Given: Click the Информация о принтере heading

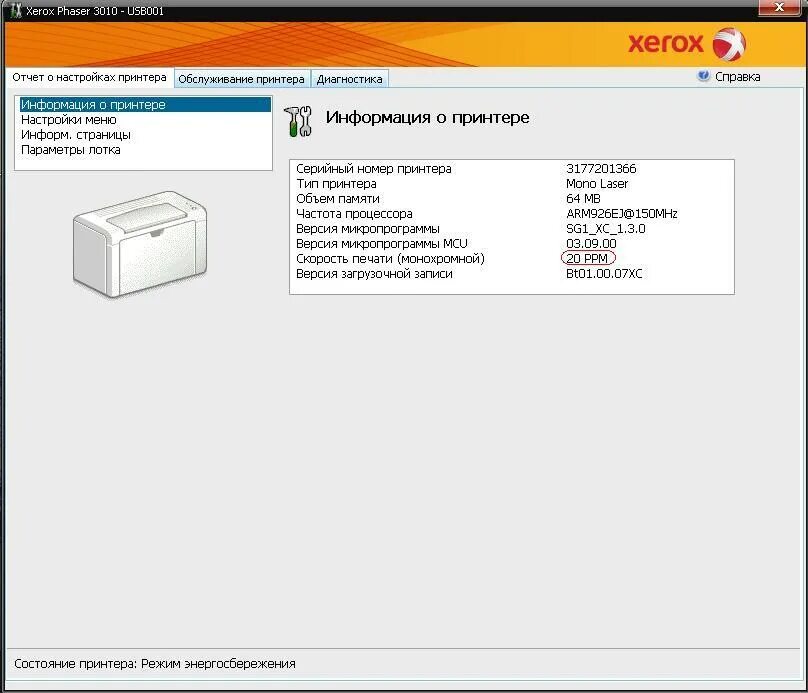Looking at the screenshot, I should (427, 117).
